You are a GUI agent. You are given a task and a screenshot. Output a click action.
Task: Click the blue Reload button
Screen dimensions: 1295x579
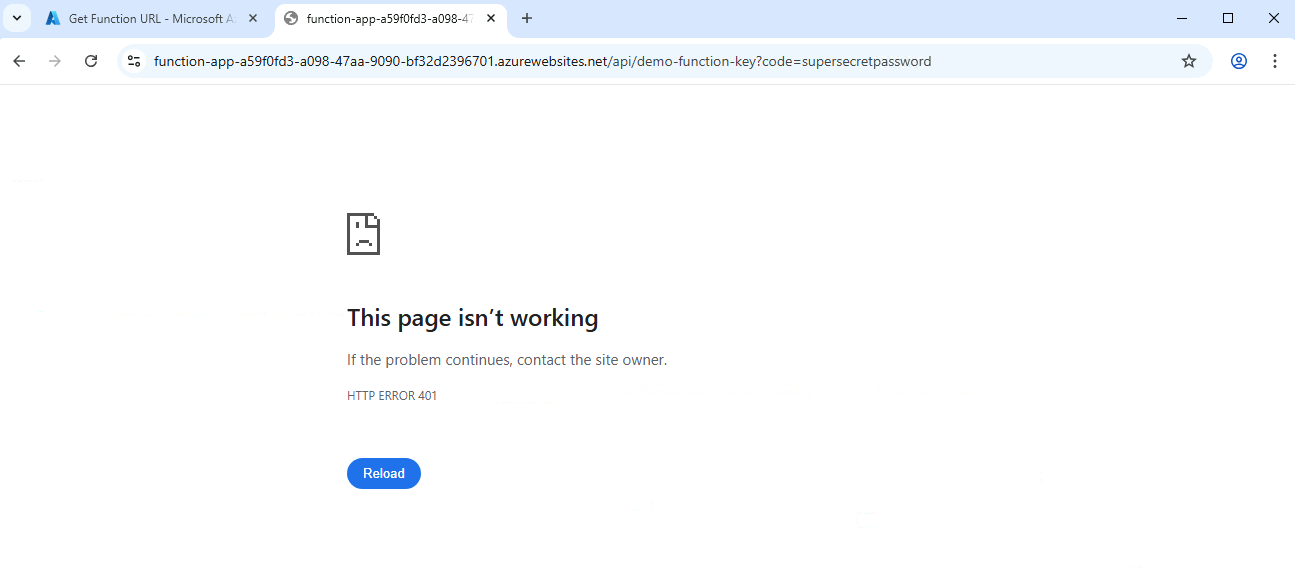tap(384, 473)
